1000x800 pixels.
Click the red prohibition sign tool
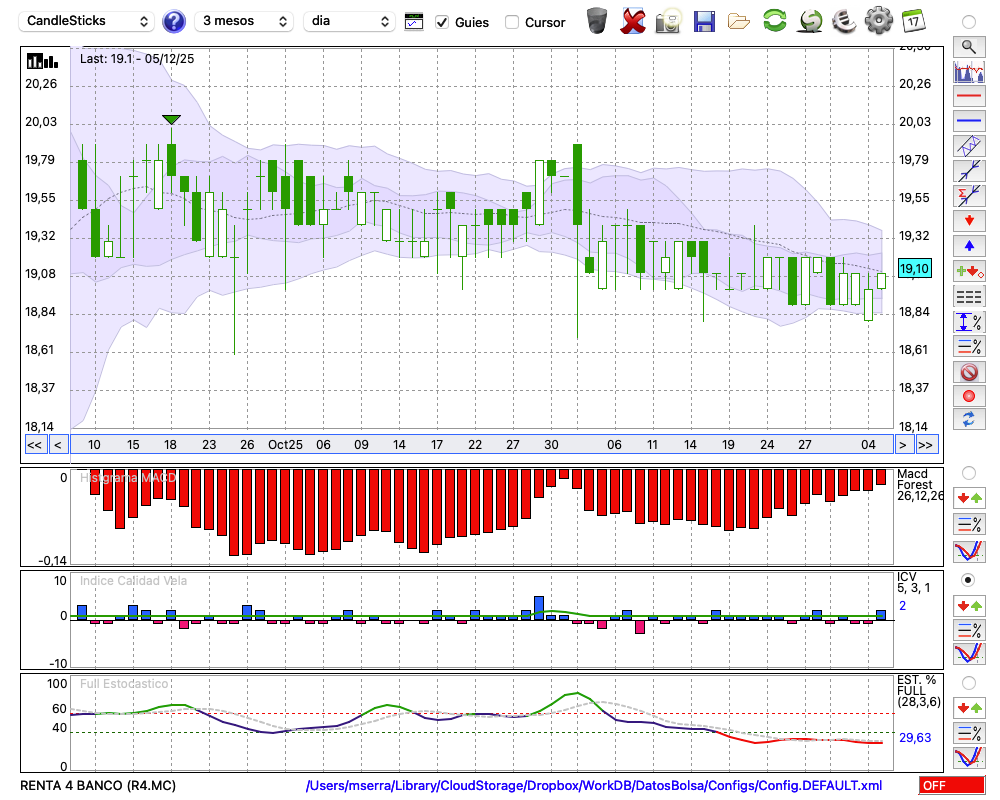pos(968,372)
